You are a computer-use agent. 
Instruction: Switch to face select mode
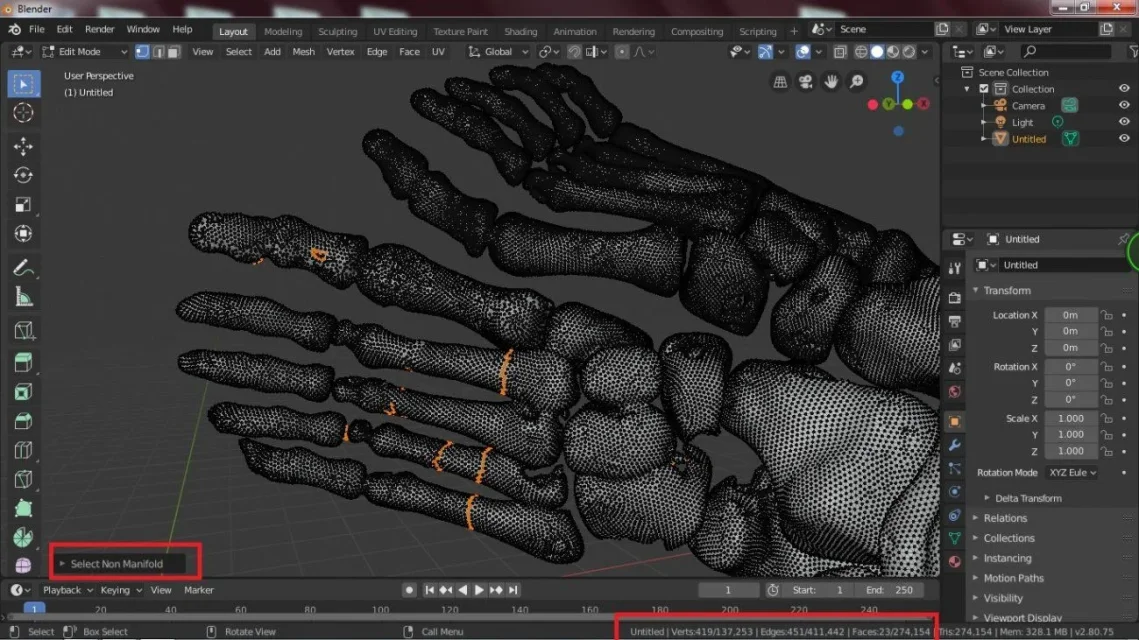pos(174,52)
